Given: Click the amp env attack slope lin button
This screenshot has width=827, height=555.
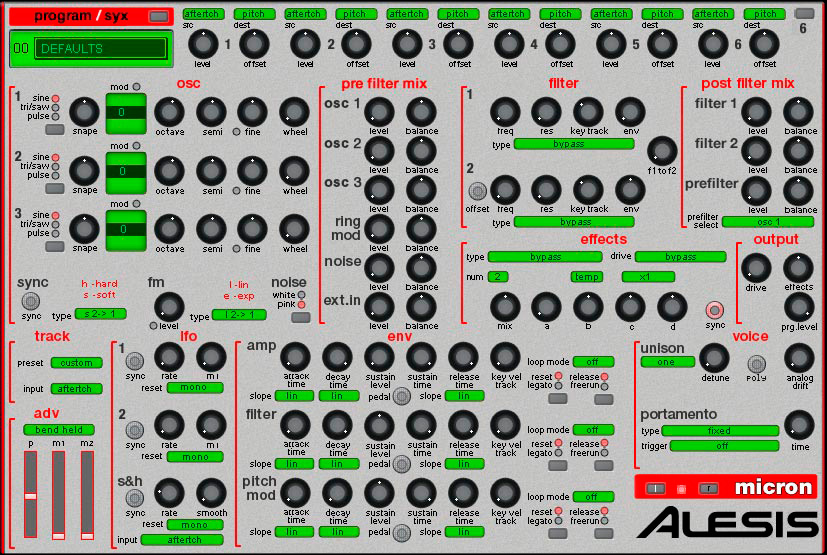Looking at the screenshot, I should click(x=294, y=396).
